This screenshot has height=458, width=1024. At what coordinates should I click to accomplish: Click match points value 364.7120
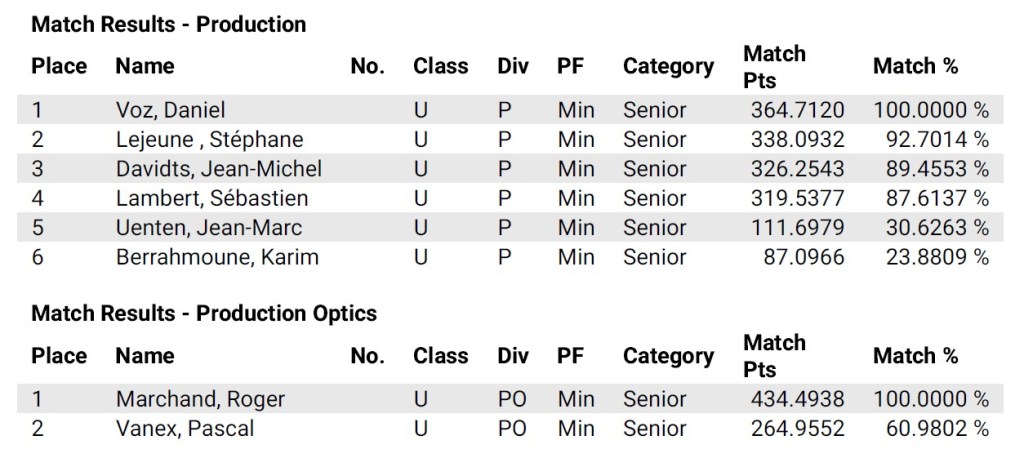(x=797, y=110)
